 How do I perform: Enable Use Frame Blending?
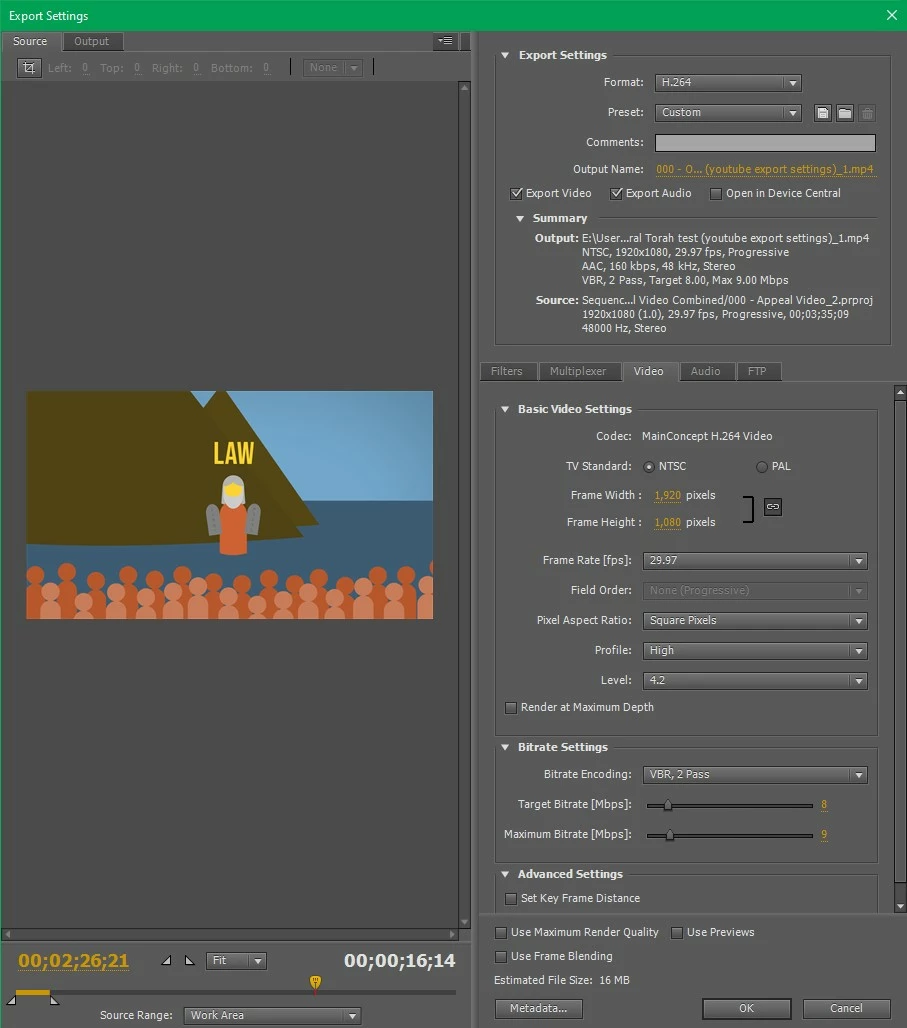501,957
